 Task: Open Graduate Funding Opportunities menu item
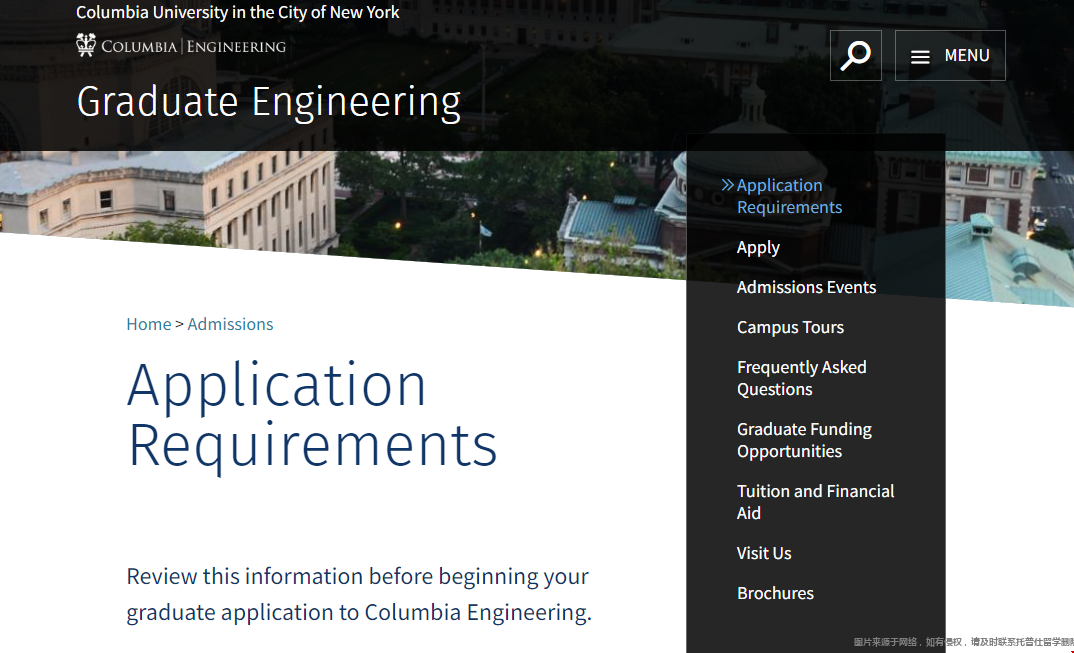coord(804,440)
